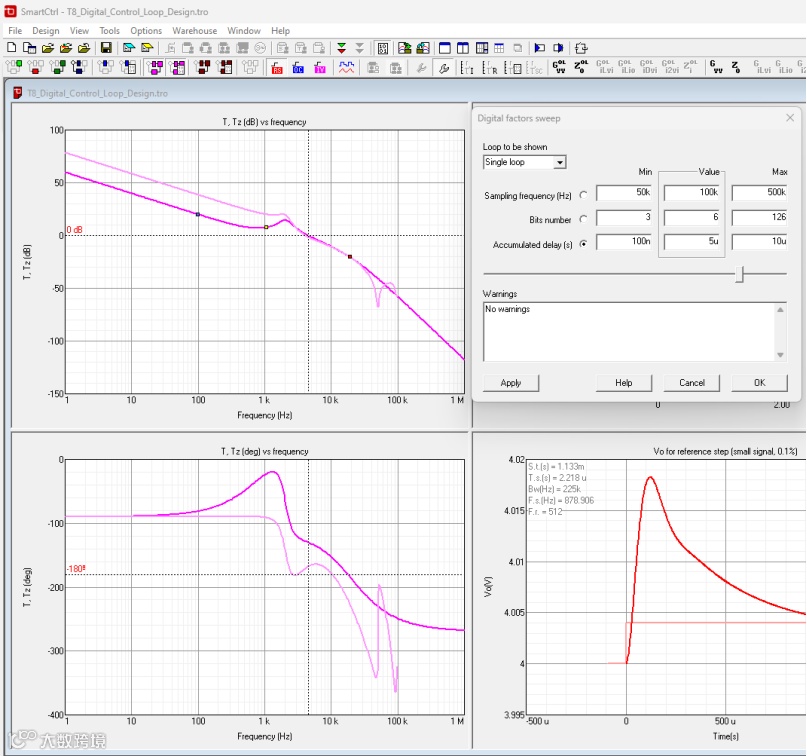
Task: Select the Bits number sweep radio button
Action: tap(584, 218)
